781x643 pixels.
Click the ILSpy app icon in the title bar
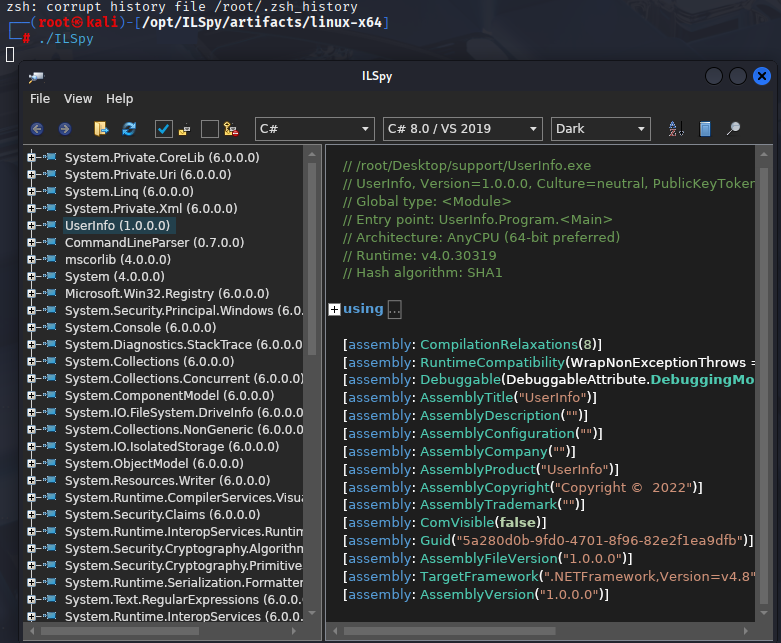tap(36, 76)
